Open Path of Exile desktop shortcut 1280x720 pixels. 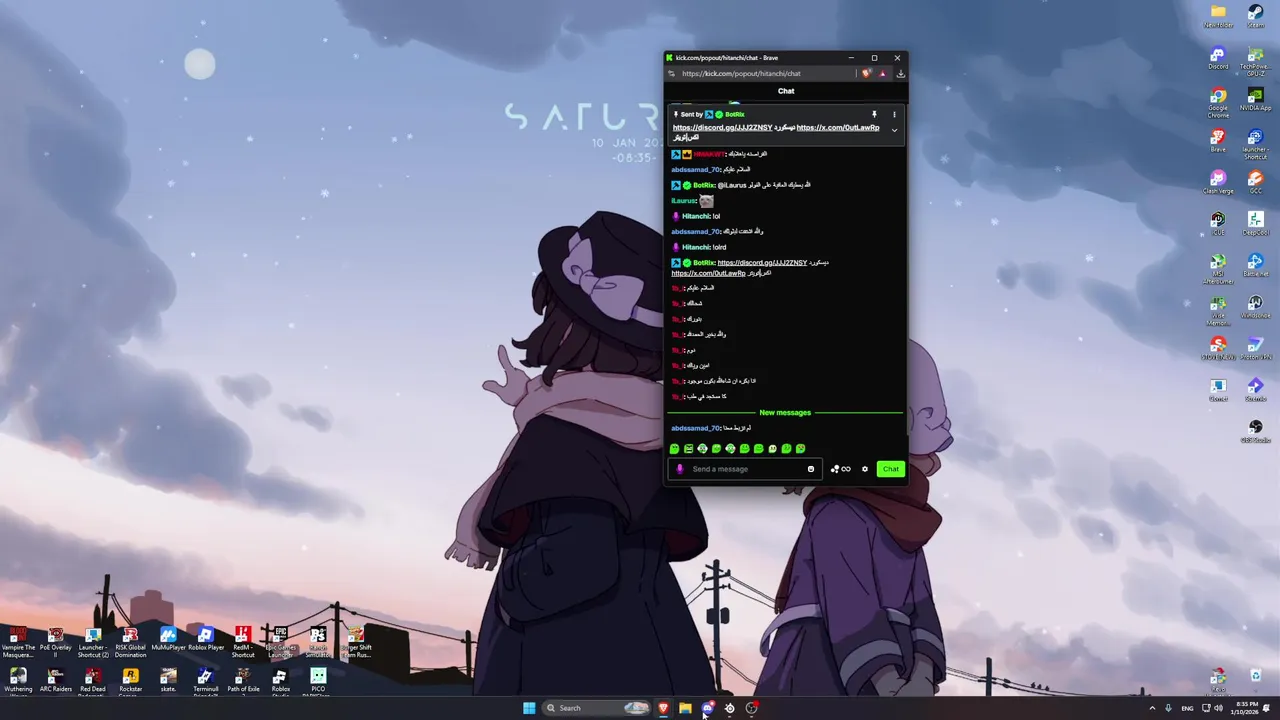coord(243,681)
